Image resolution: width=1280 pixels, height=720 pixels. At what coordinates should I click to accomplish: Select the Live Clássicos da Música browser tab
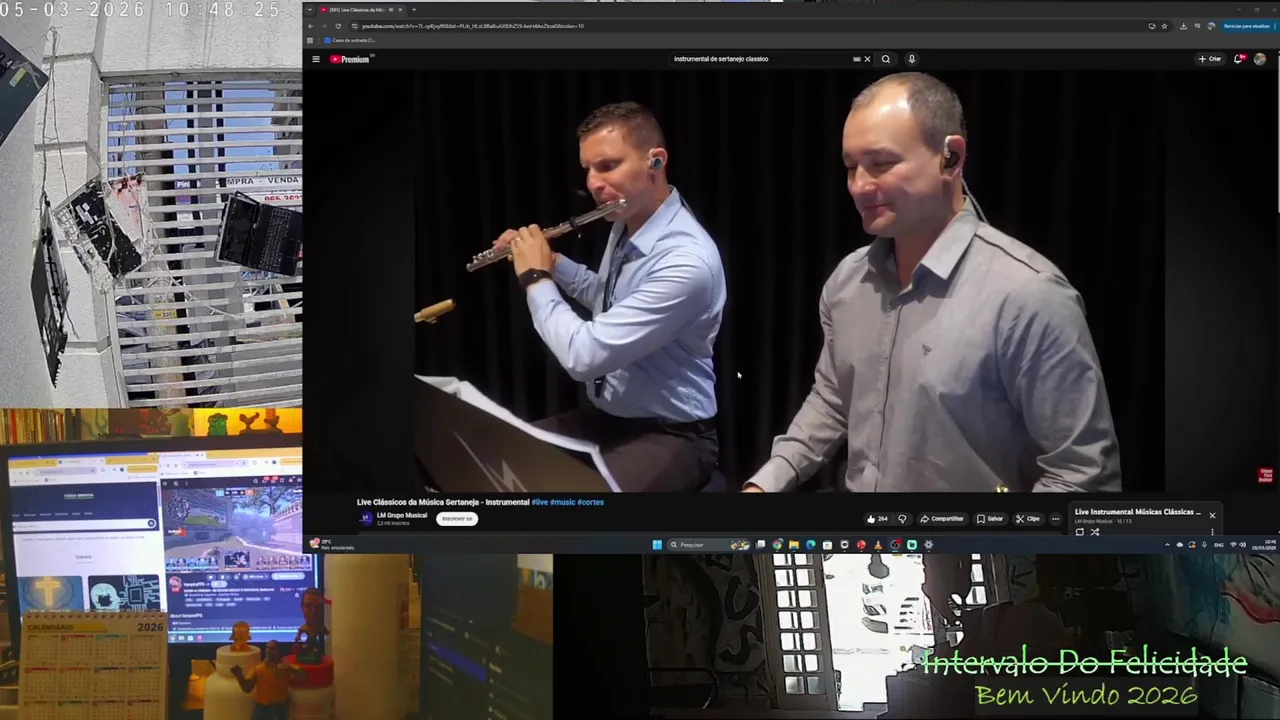point(360,10)
